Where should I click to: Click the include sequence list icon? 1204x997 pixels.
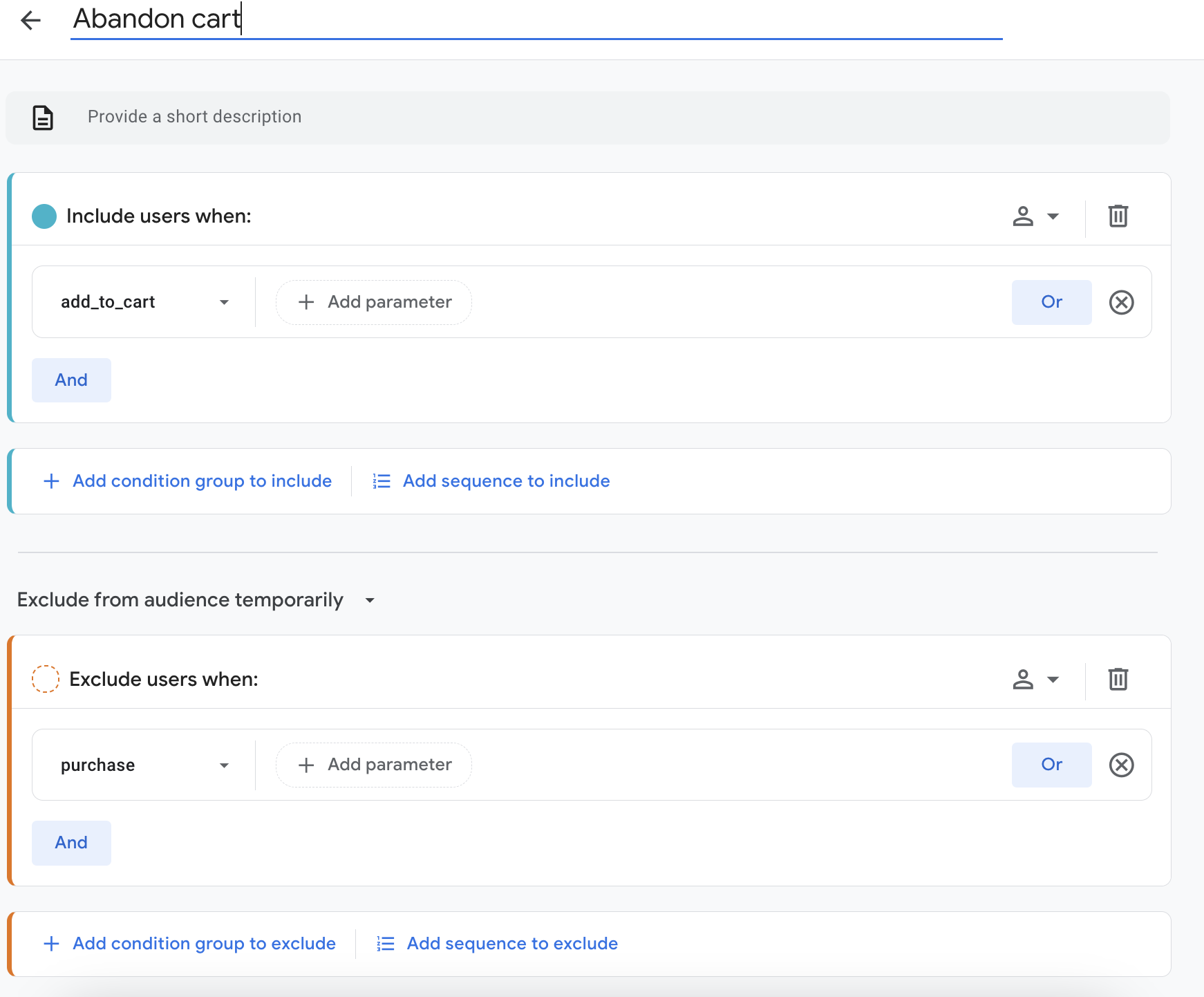382,481
